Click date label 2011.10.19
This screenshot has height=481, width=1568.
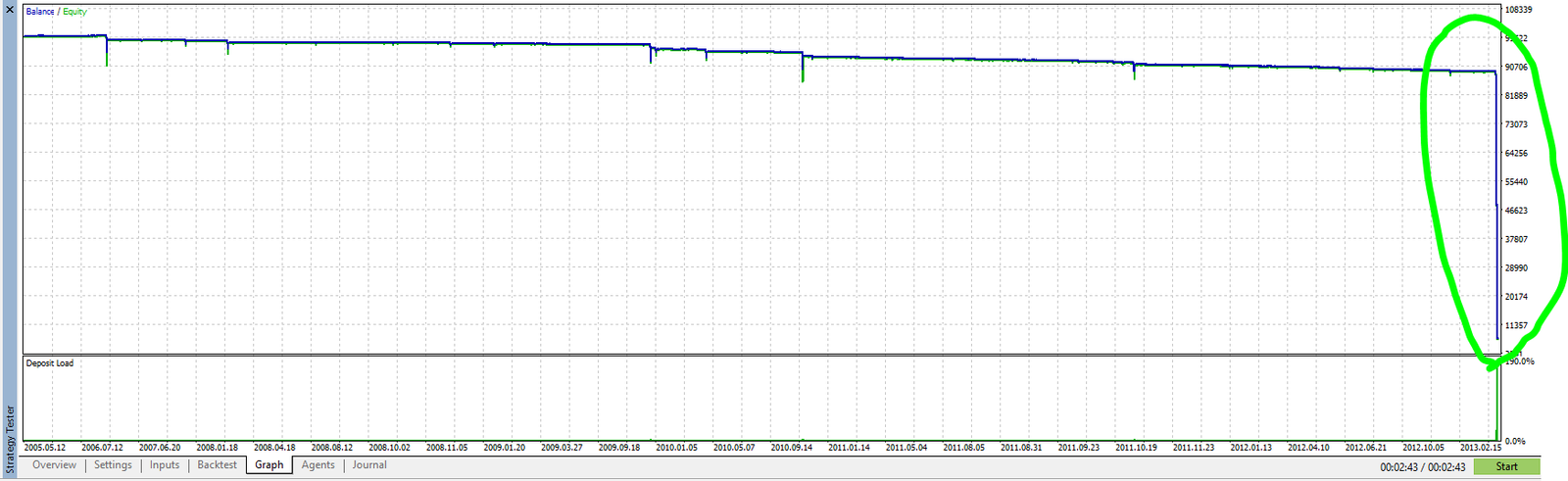coord(1136,448)
